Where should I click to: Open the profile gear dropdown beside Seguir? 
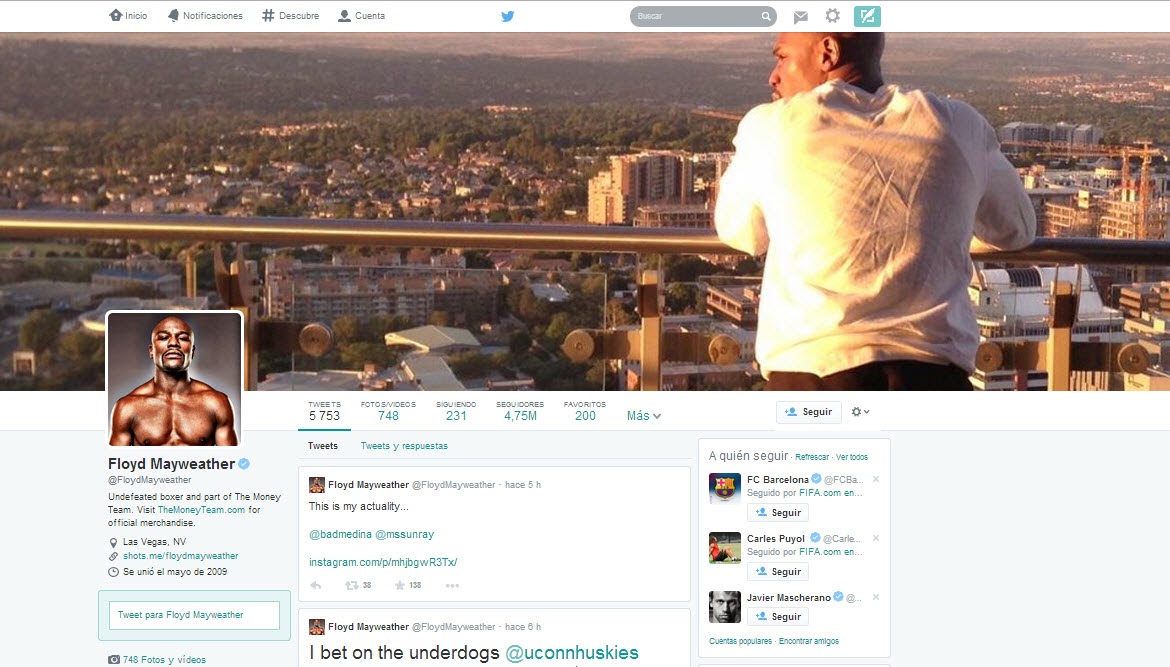[860, 412]
